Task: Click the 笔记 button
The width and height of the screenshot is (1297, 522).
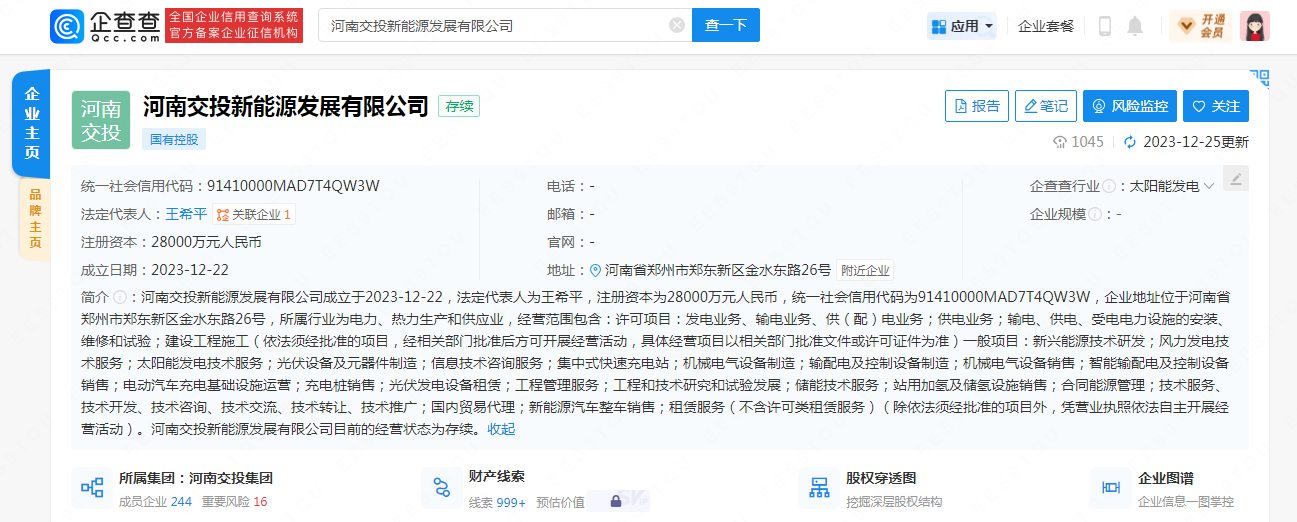Action: pos(1046,106)
